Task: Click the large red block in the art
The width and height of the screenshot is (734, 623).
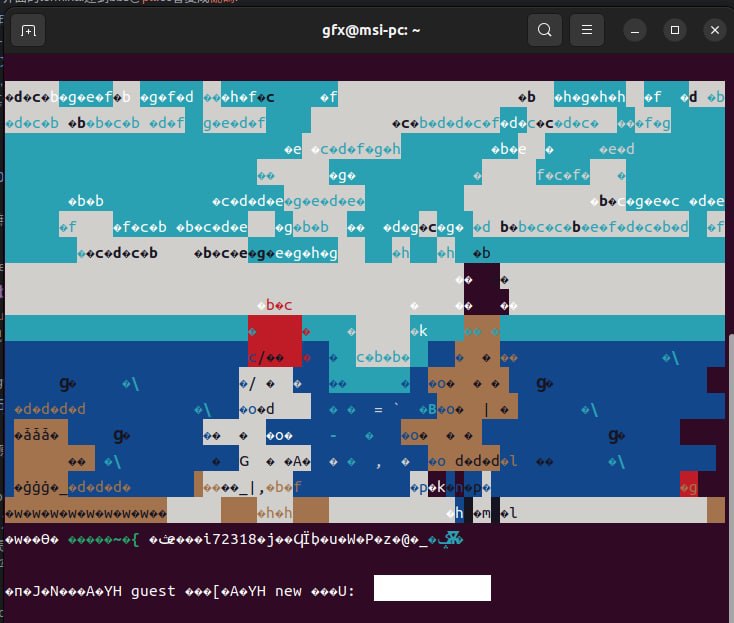Action: tap(275, 341)
